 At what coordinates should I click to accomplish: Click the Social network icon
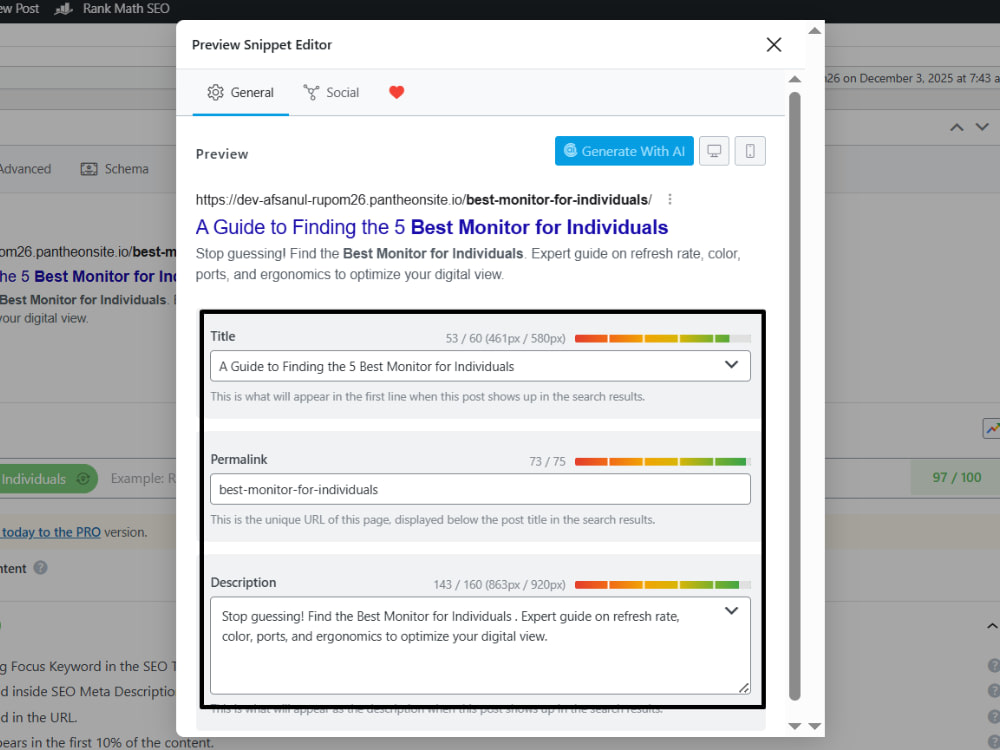[311, 92]
